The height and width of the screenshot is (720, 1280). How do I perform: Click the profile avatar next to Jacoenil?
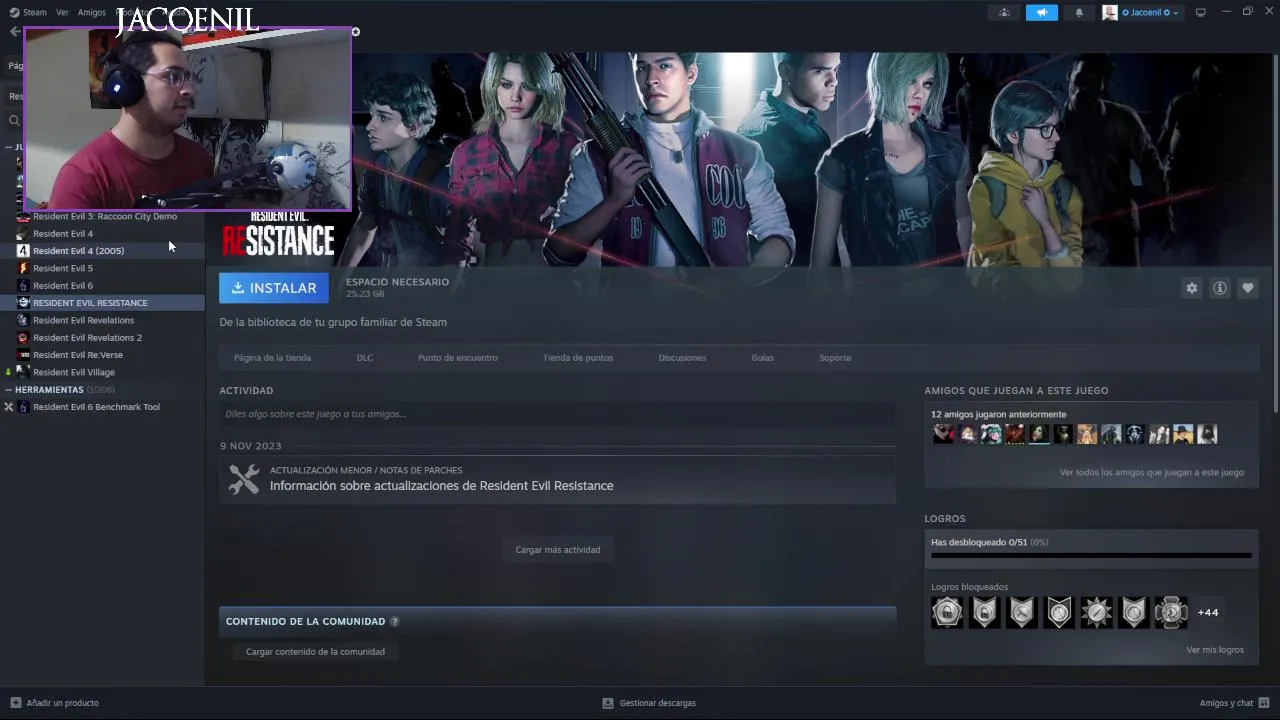coord(1110,12)
